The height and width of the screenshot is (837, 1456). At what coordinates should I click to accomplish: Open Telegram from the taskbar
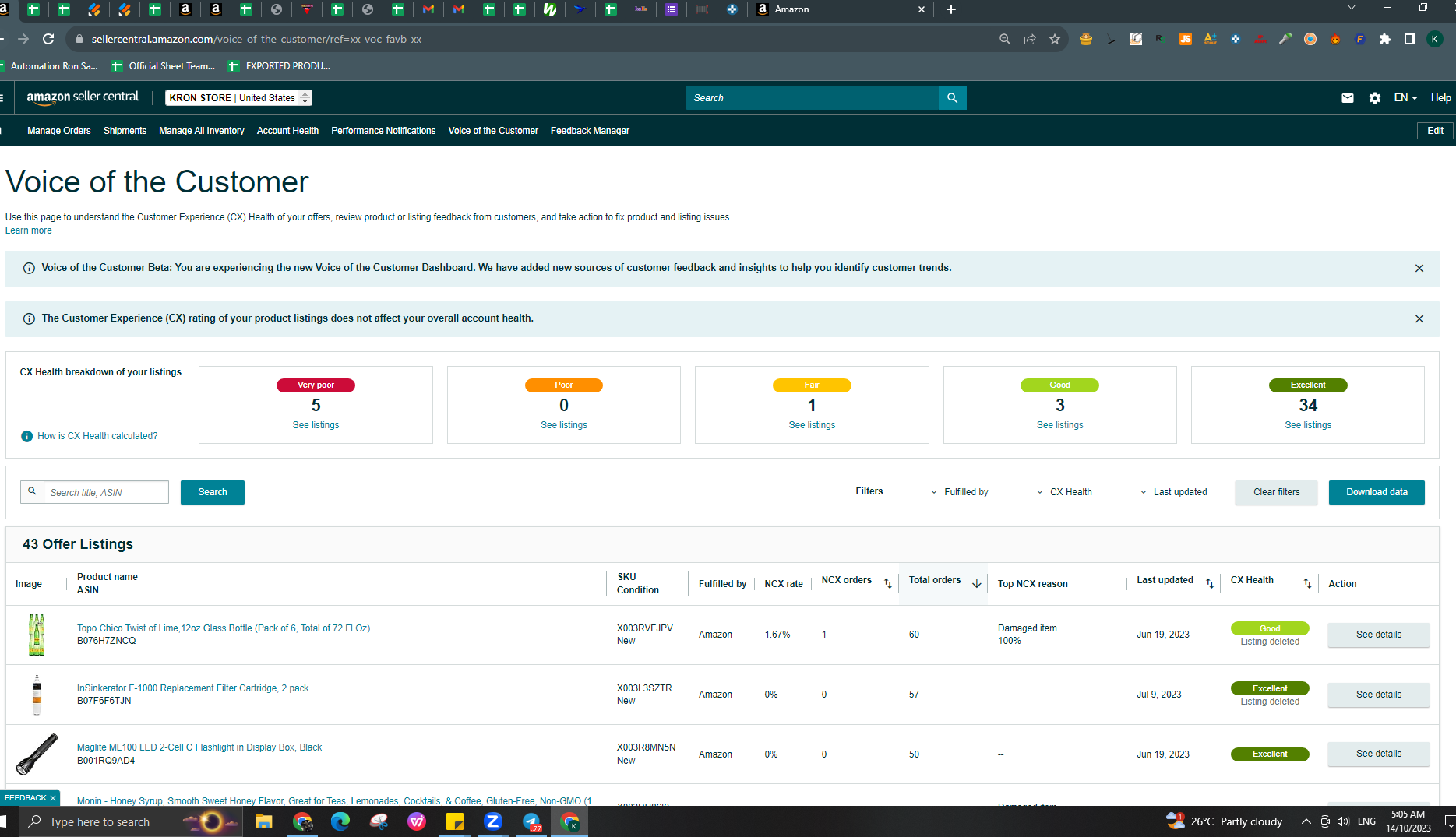[531, 821]
